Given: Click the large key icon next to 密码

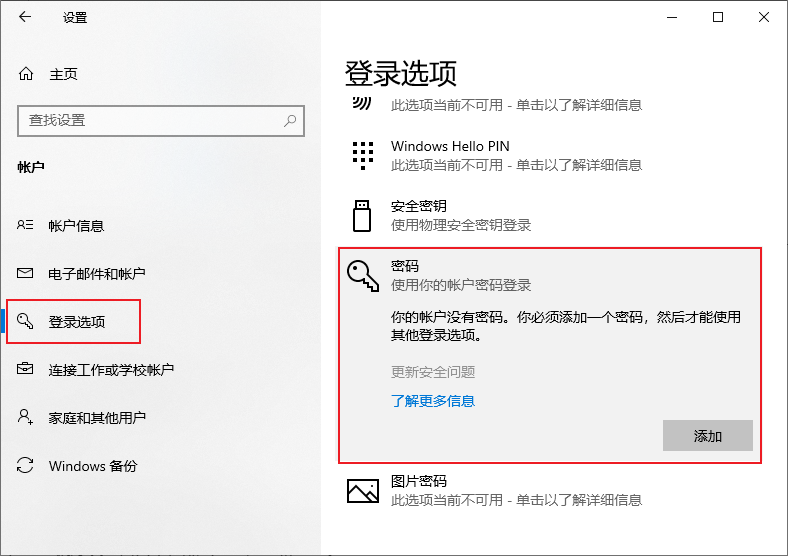Looking at the screenshot, I should coord(363,276).
